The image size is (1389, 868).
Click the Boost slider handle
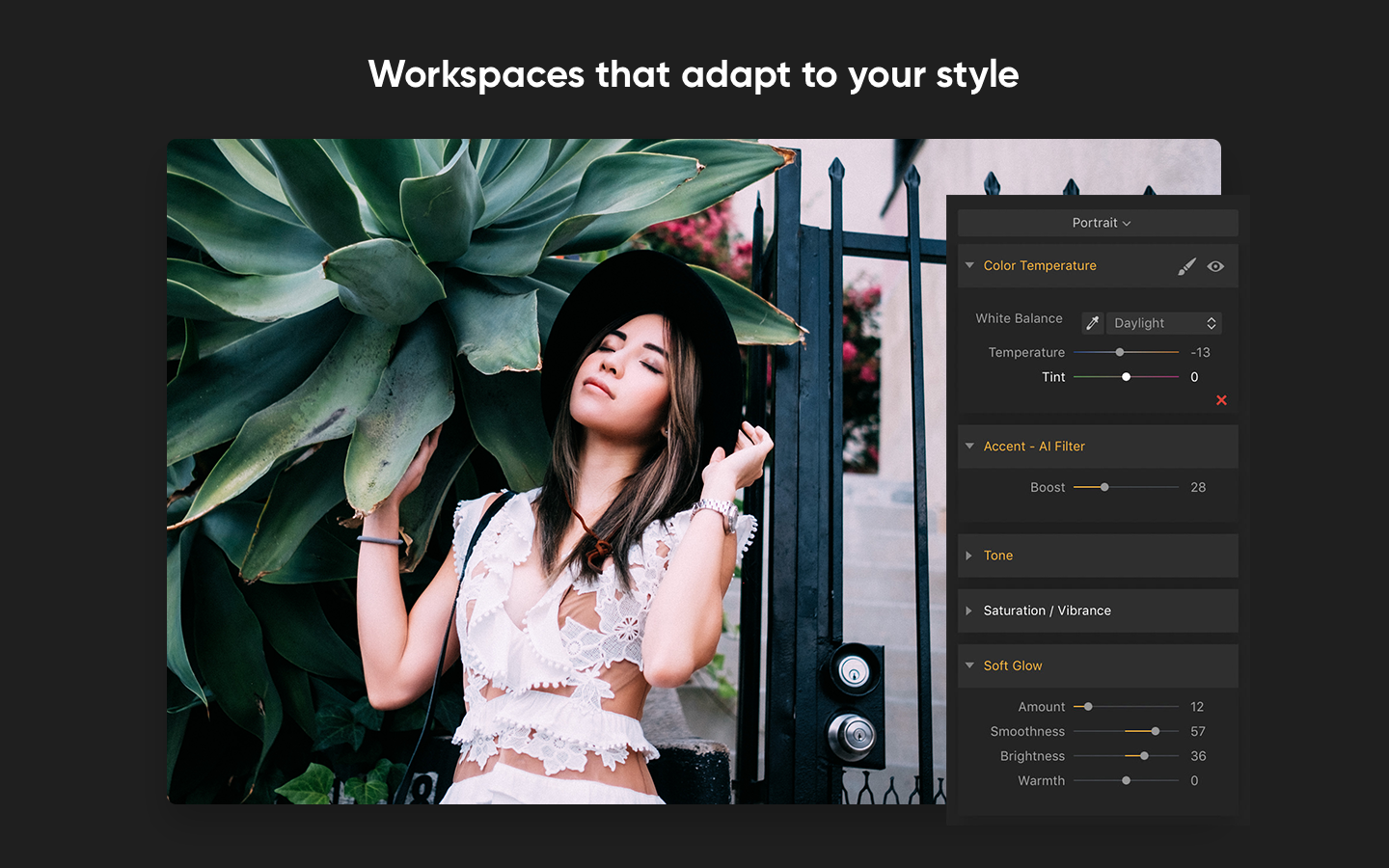(1104, 487)
